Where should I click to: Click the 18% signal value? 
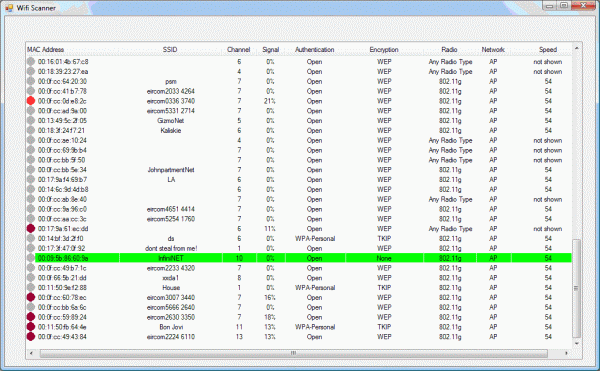click(270, 317)
